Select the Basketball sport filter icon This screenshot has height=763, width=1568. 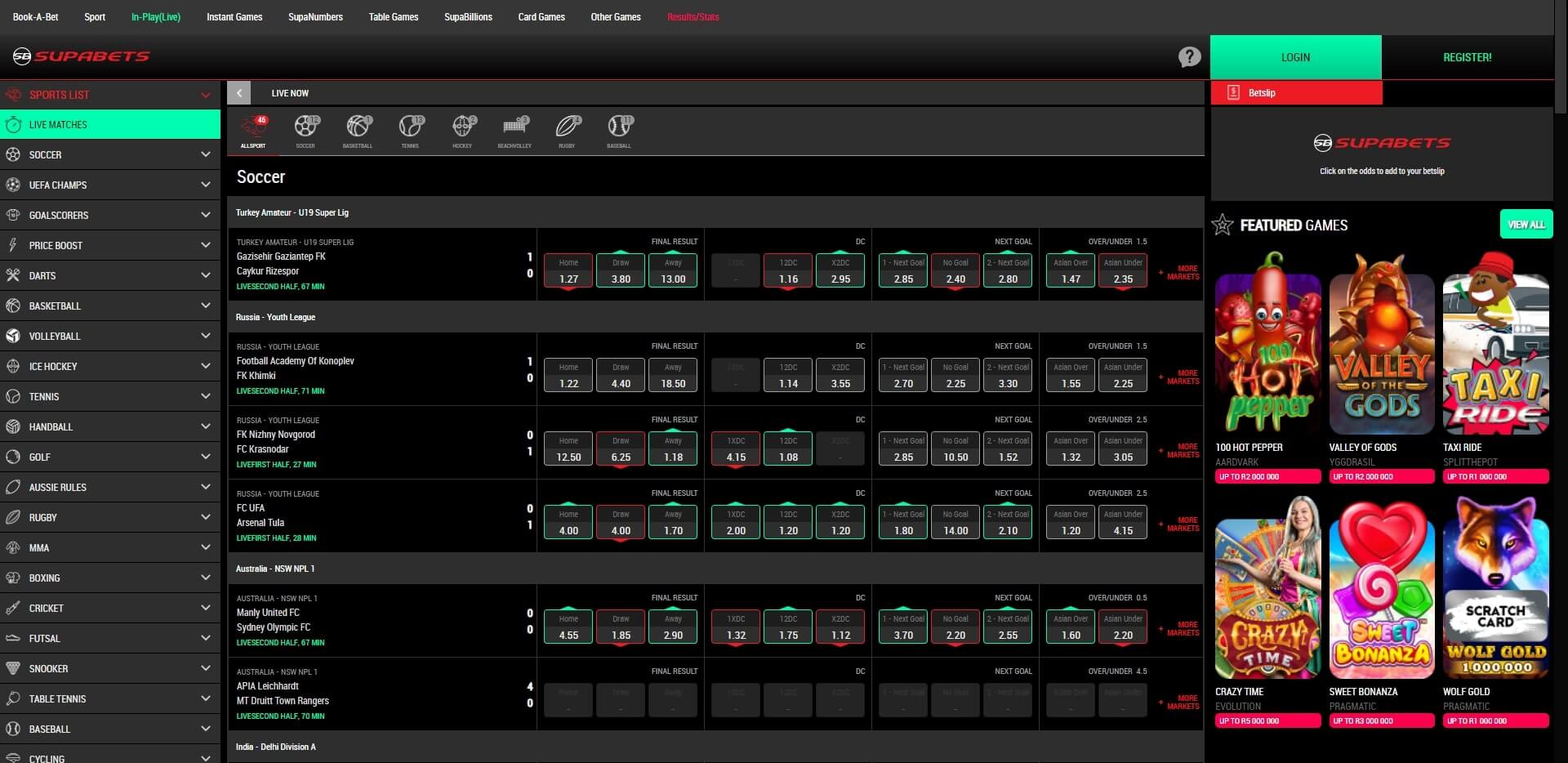pos(358,127)
